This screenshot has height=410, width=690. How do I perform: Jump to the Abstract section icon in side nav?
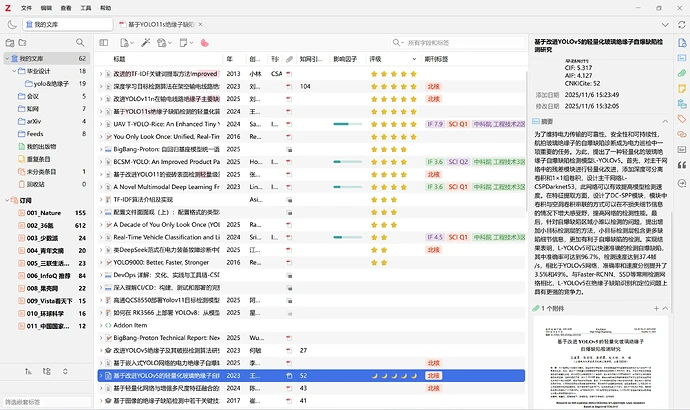click(x=682, y=58)
